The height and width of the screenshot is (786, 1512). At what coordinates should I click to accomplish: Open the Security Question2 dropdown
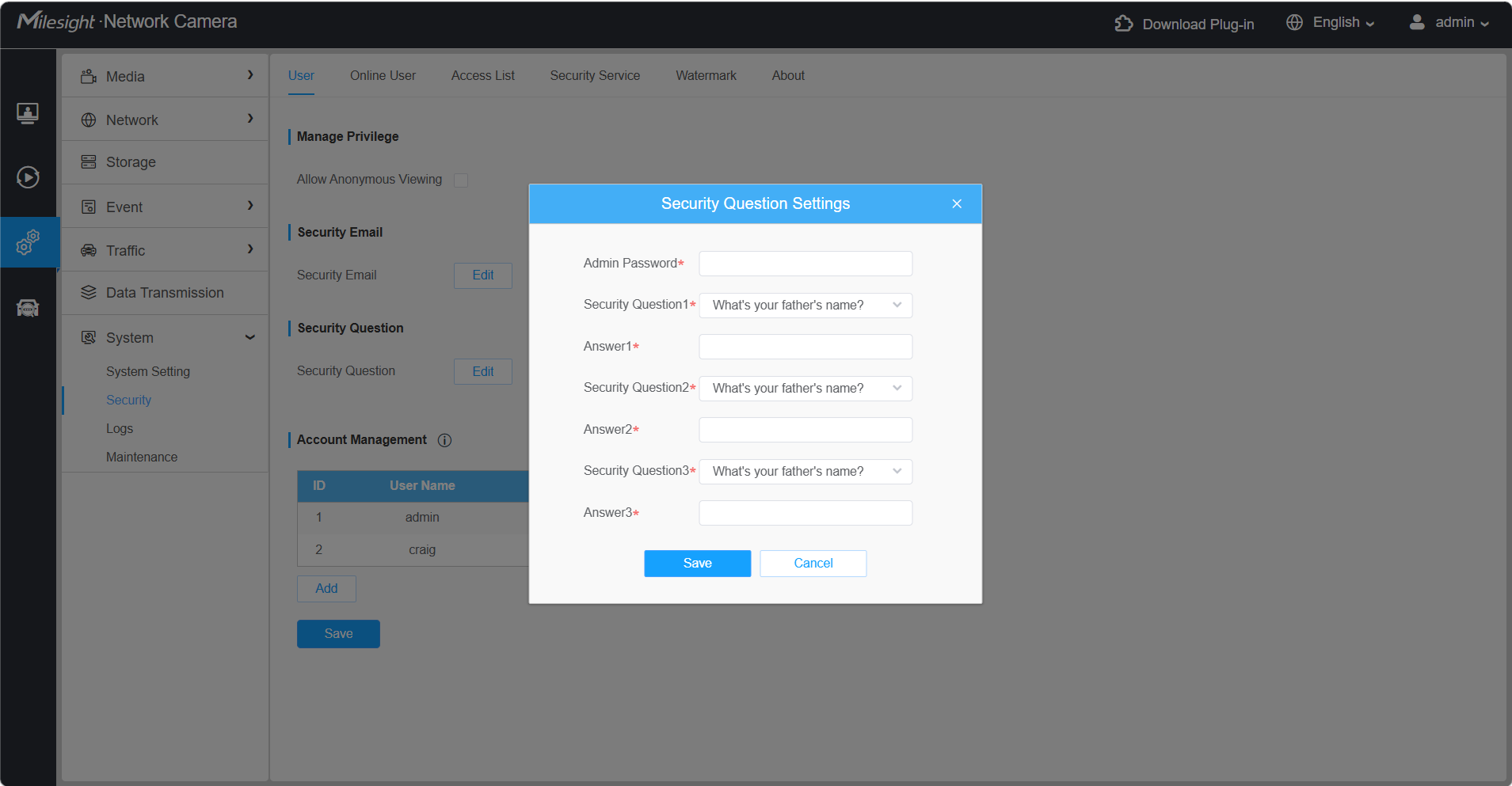(806, 389)
